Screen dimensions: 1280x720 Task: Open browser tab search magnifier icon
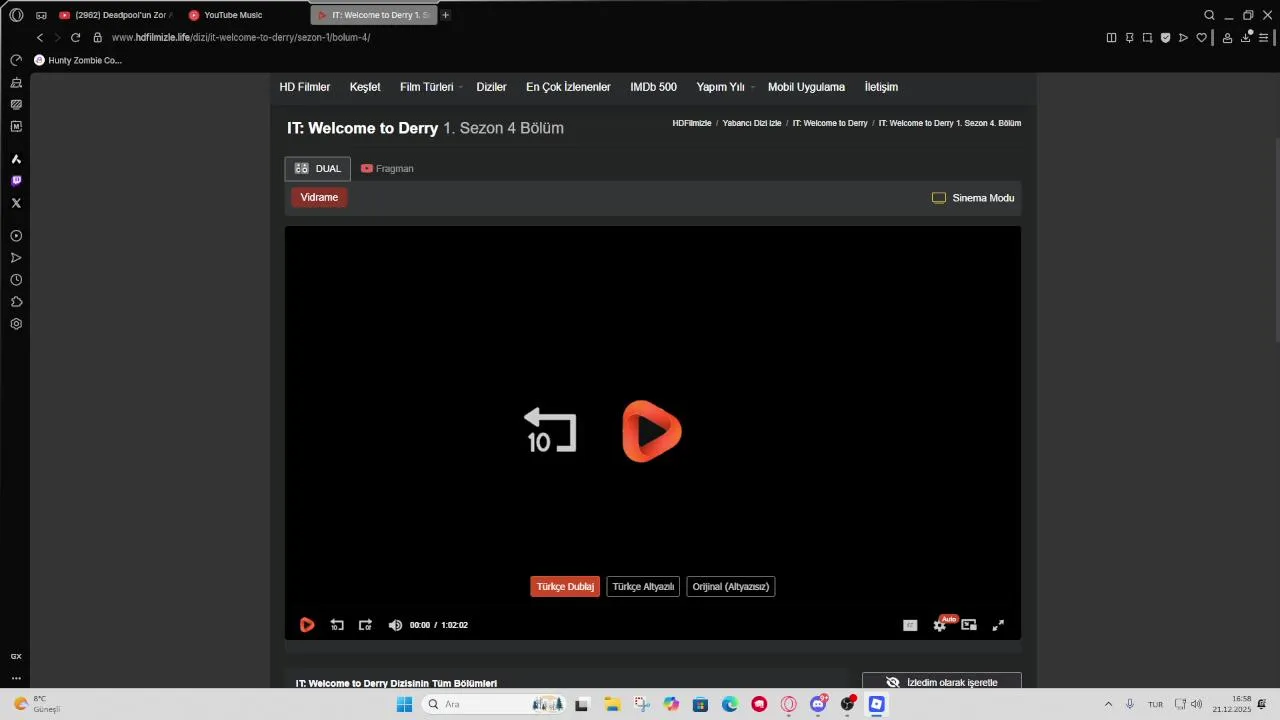click(x=1209, y=15)
